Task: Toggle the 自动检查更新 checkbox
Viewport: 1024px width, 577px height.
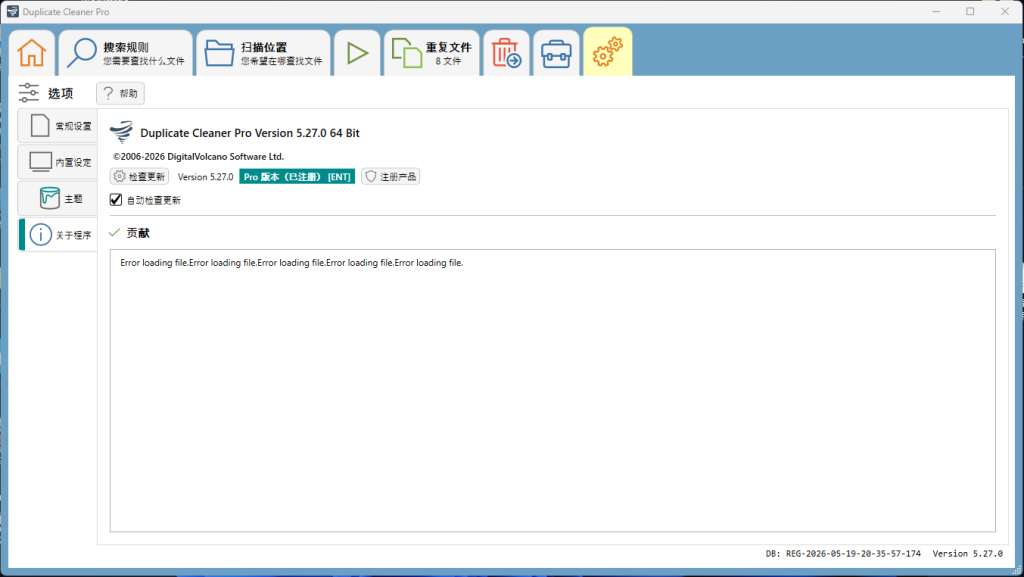Action: [116, 200]
